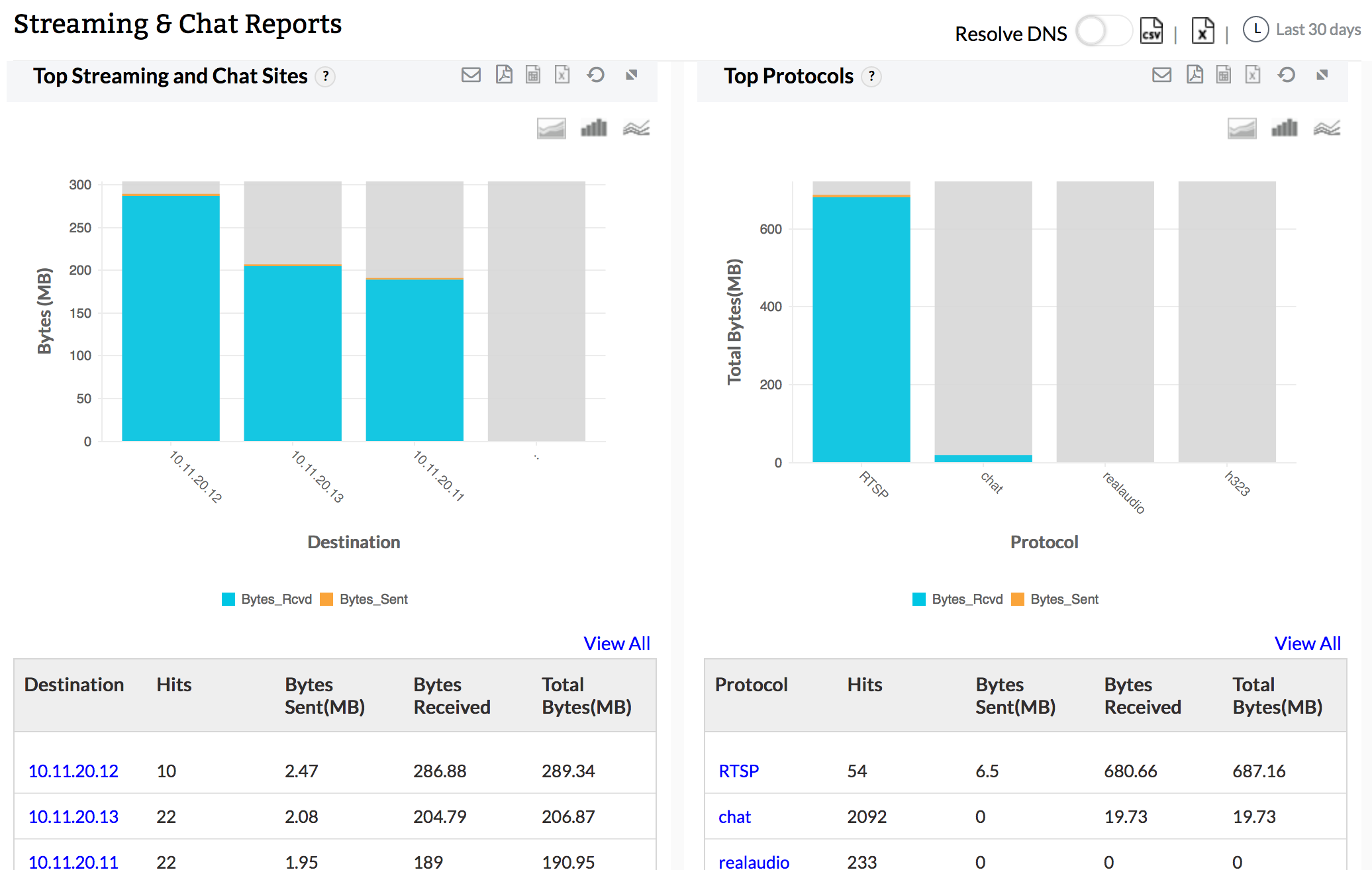Toggle the Resolve DNS switch

coord(1103,31)
